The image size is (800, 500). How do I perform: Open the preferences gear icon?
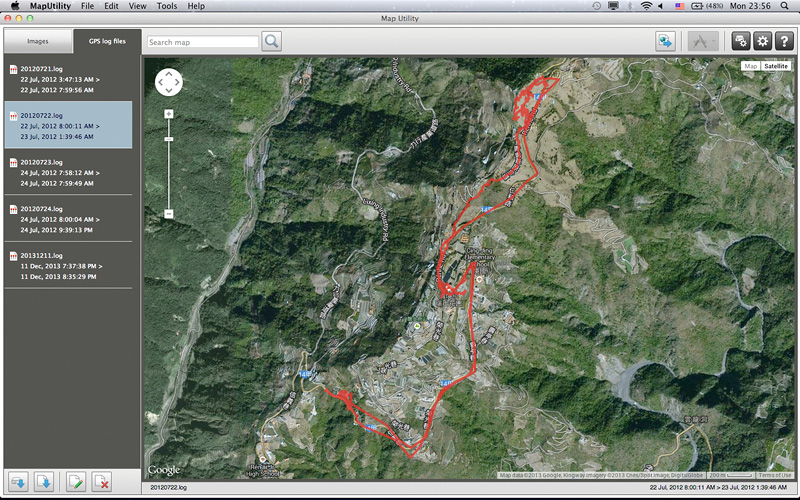point(762,41)
